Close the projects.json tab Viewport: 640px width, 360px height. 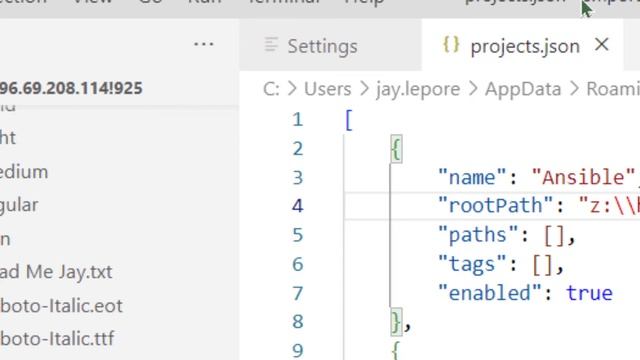pos(602,44)
